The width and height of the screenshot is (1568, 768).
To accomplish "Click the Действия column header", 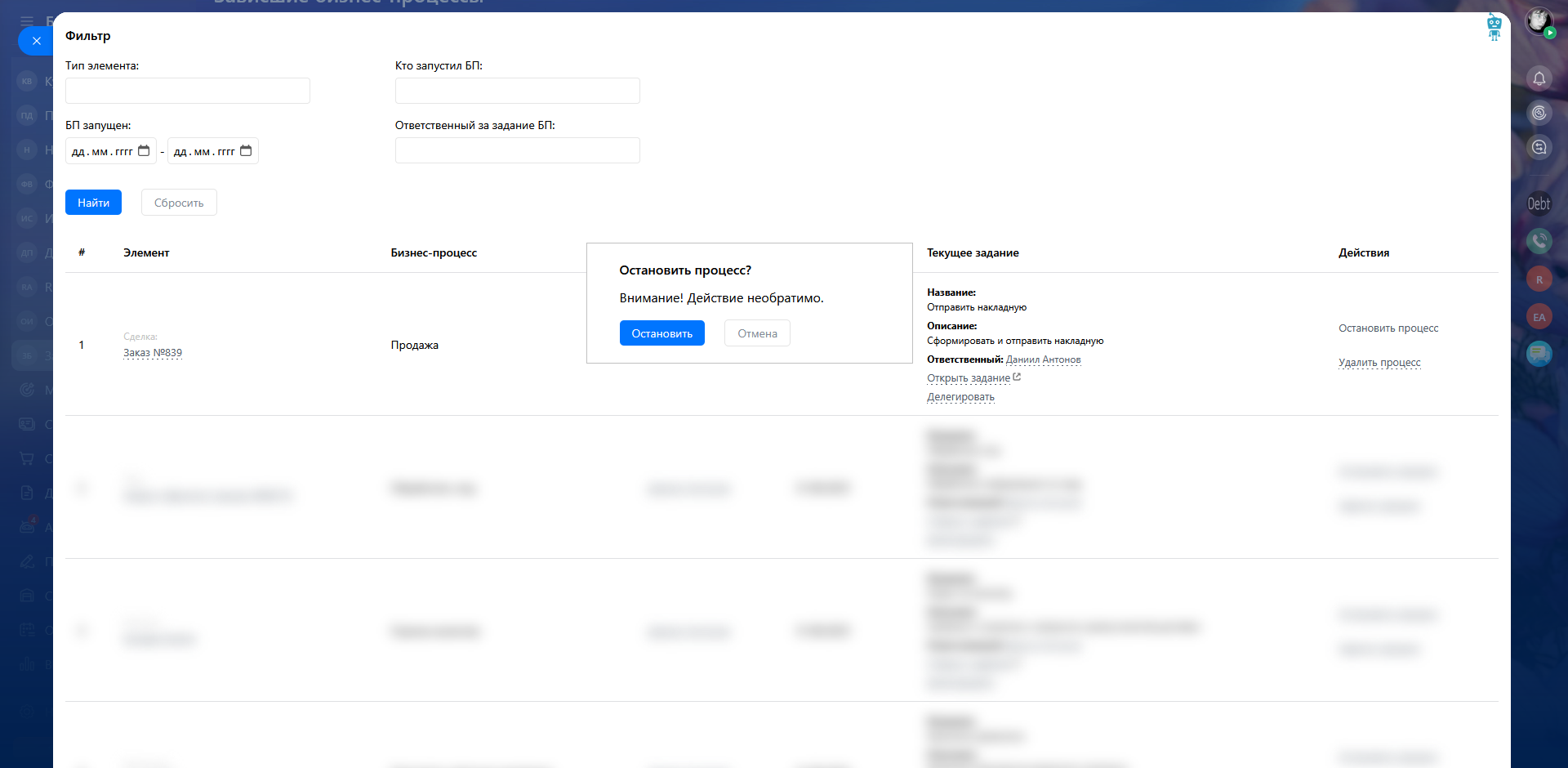I will click(x=1364, y=253).
